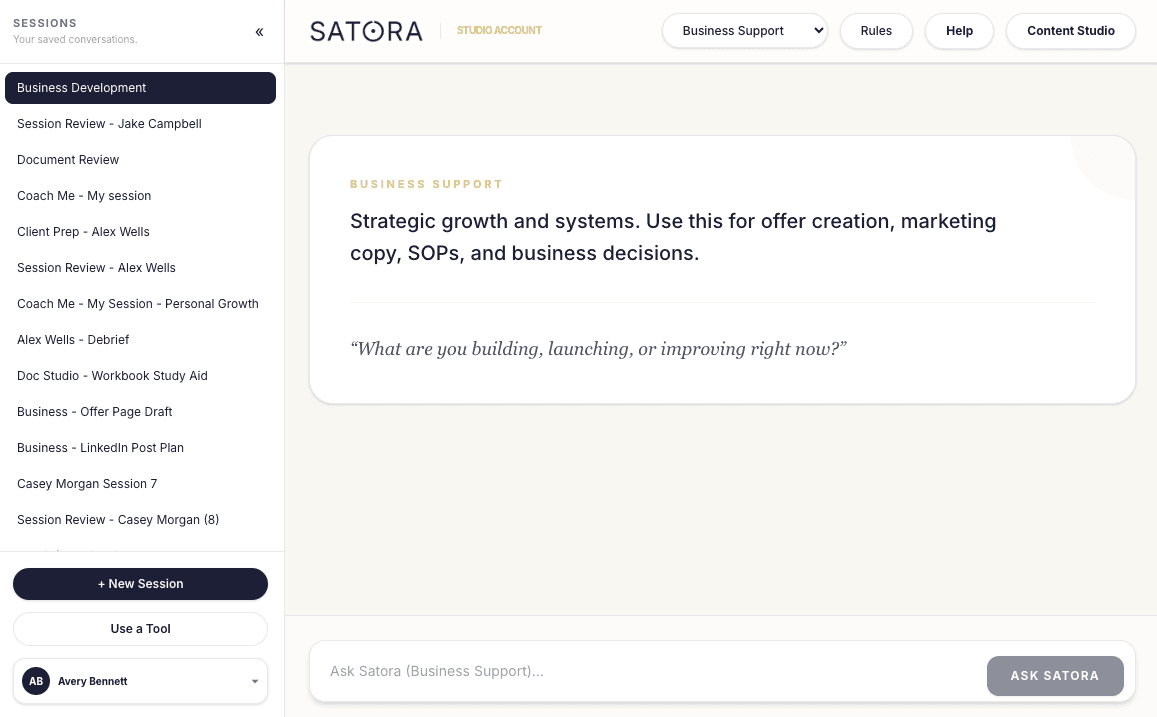Select Casey Morgan Session 7
Screen dimensions: 1157x717
tap(140, 484)
